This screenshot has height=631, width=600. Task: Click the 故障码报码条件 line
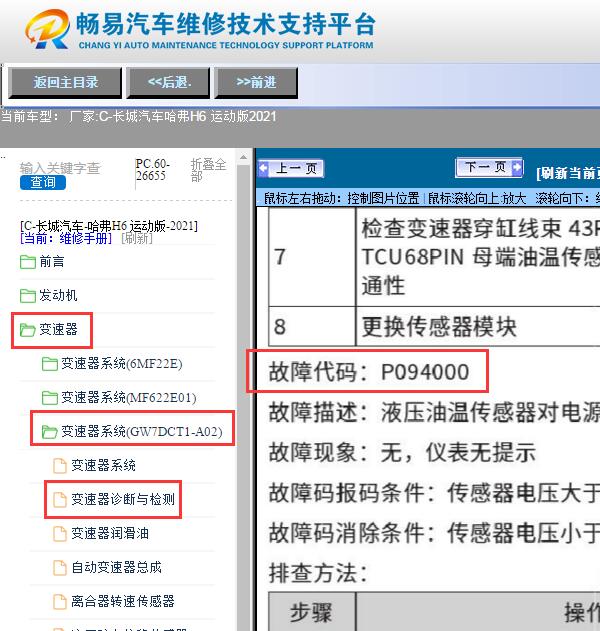(x=434, y=493)
